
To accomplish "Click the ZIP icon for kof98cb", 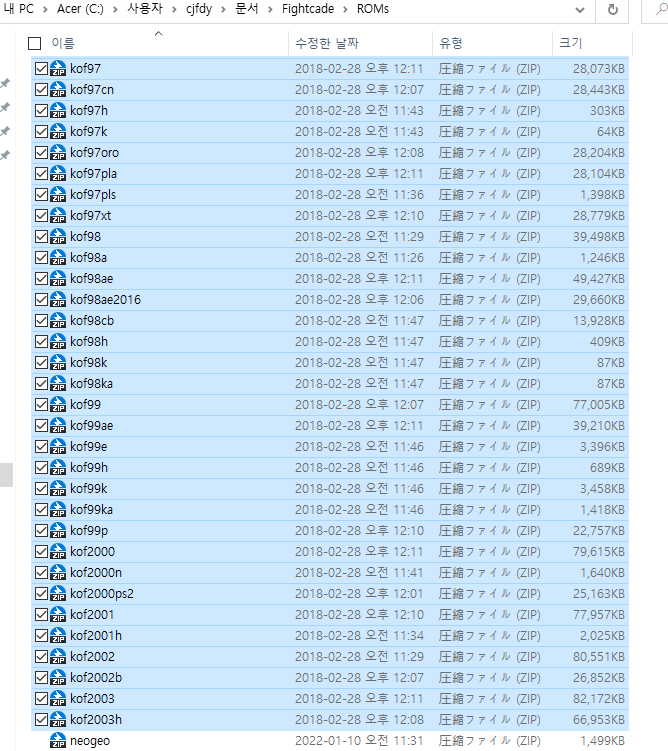I will coord(58,320).
